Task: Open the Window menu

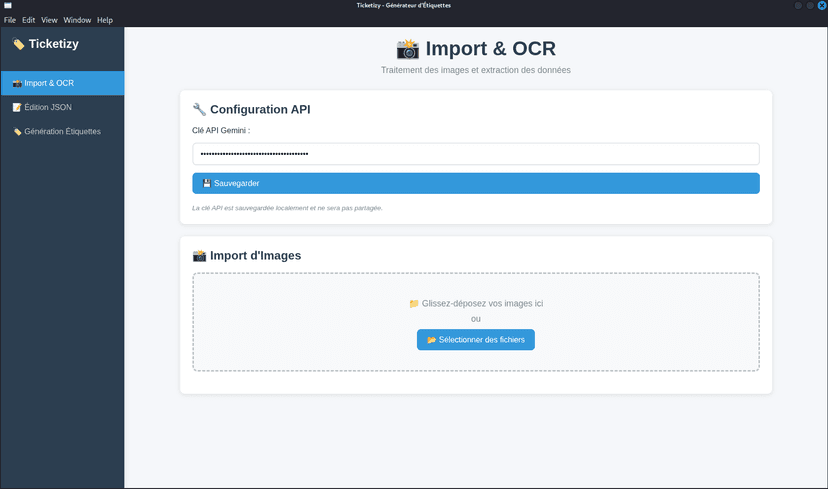Action: 77,20
